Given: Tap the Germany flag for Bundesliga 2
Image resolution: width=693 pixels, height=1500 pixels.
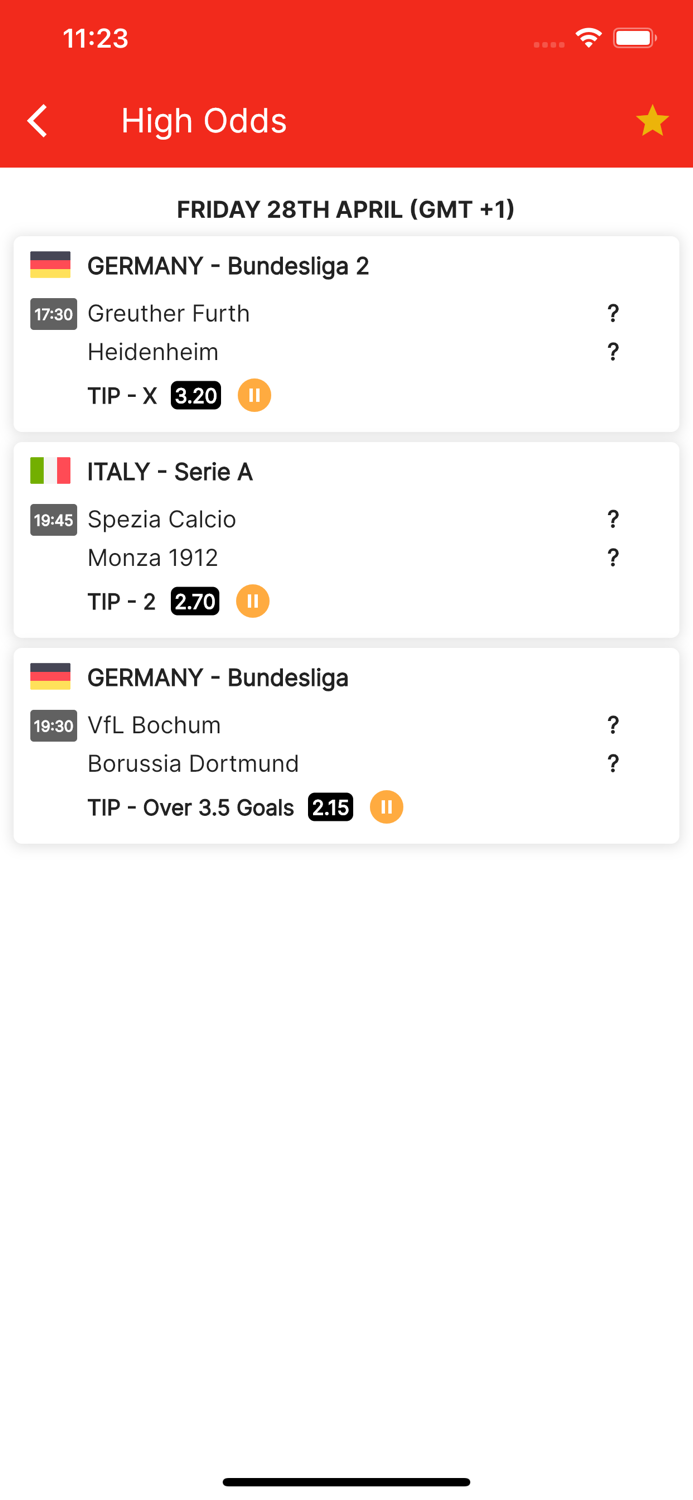Looking at the screenshot, I should tap(52, 264).
